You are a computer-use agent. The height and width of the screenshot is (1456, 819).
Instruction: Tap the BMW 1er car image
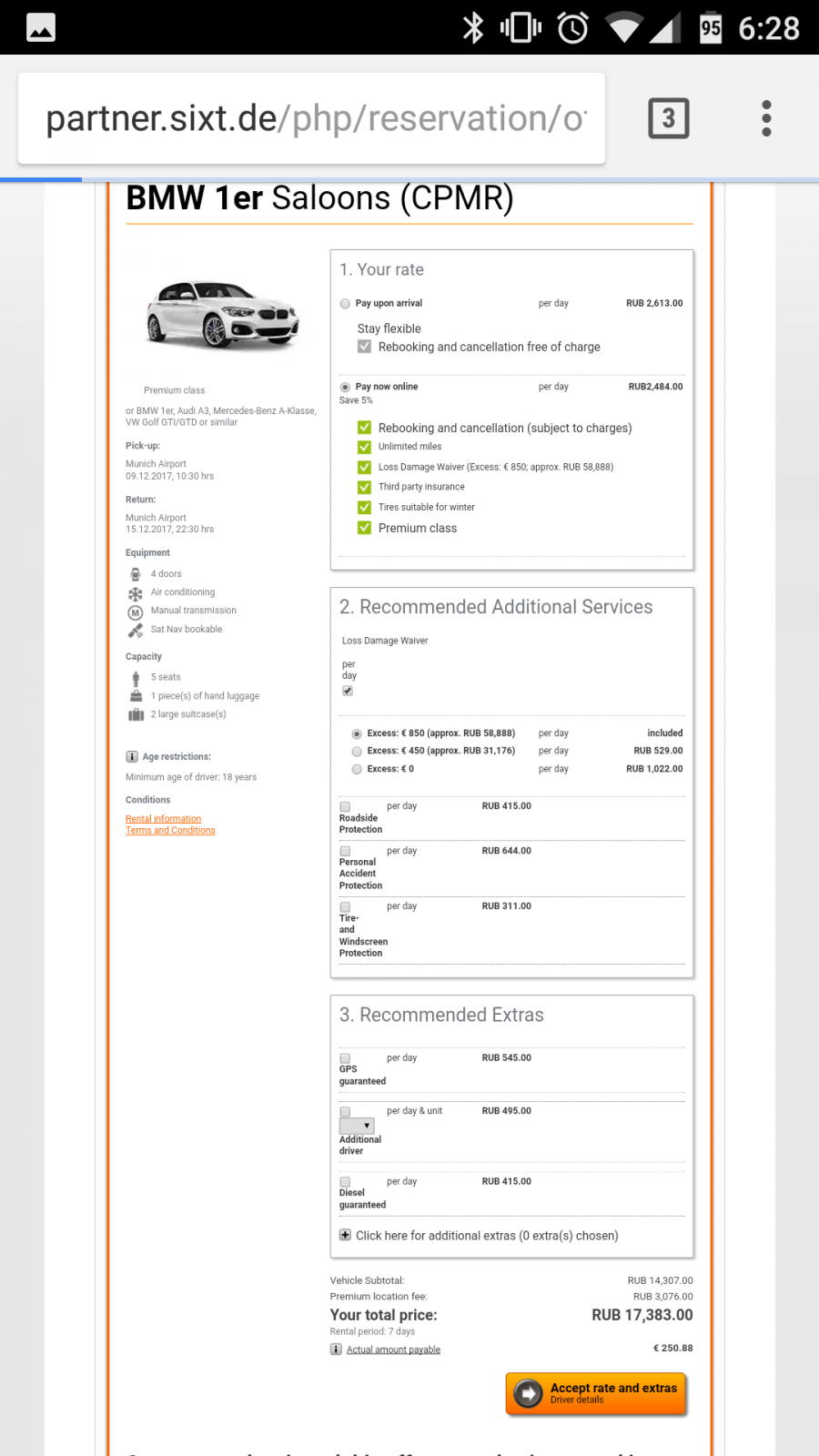(223, 315)
